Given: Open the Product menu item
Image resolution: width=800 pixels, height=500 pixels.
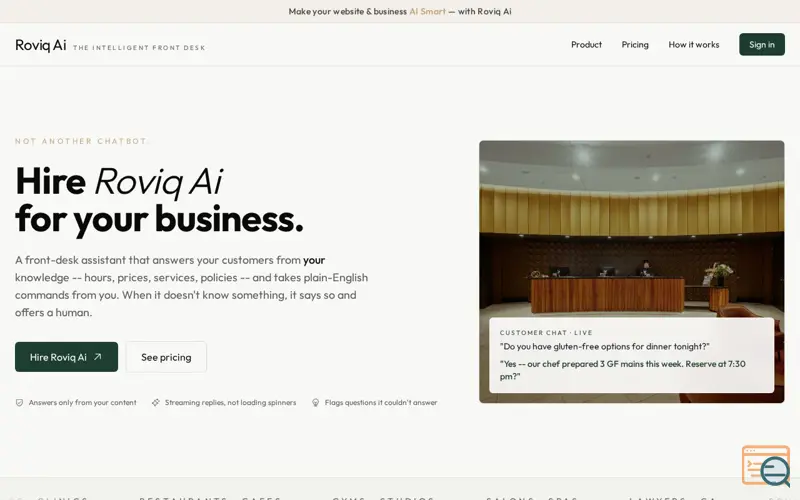Looking at the screenshot, I should point(586,44).
